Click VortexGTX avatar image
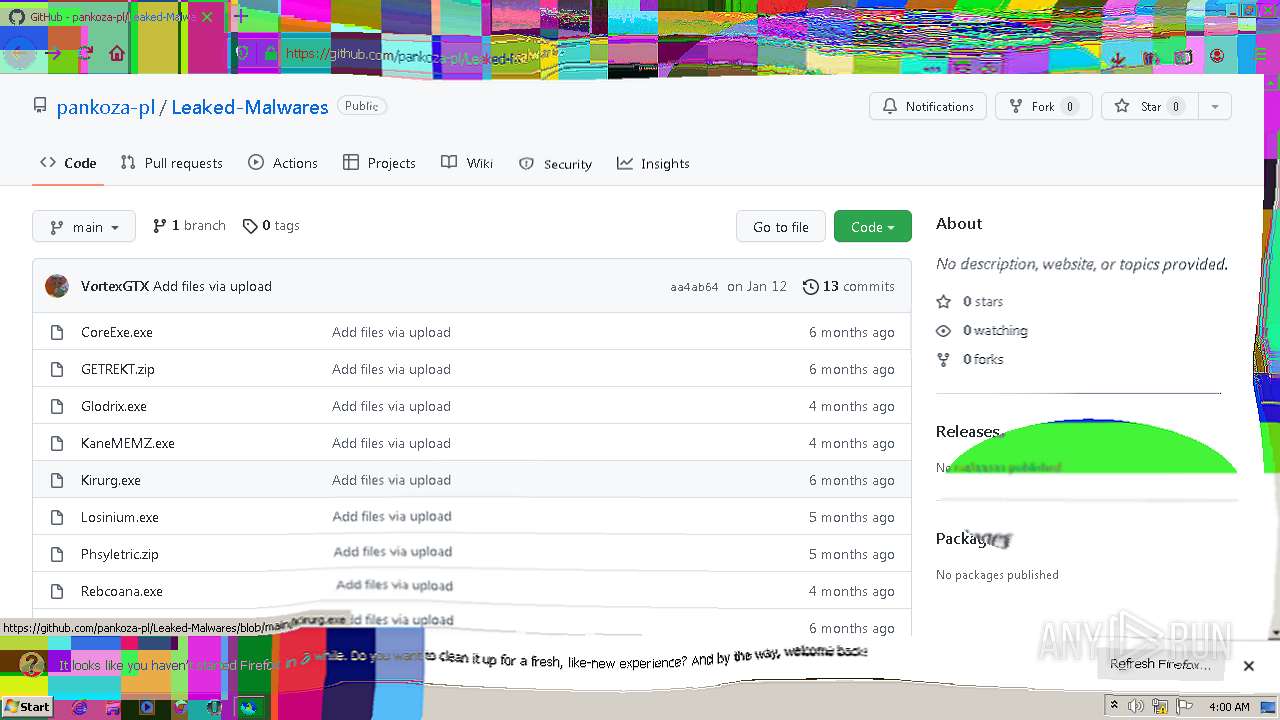The width and height of the screenshot is (1280, 720). click(x=57, y=286)
